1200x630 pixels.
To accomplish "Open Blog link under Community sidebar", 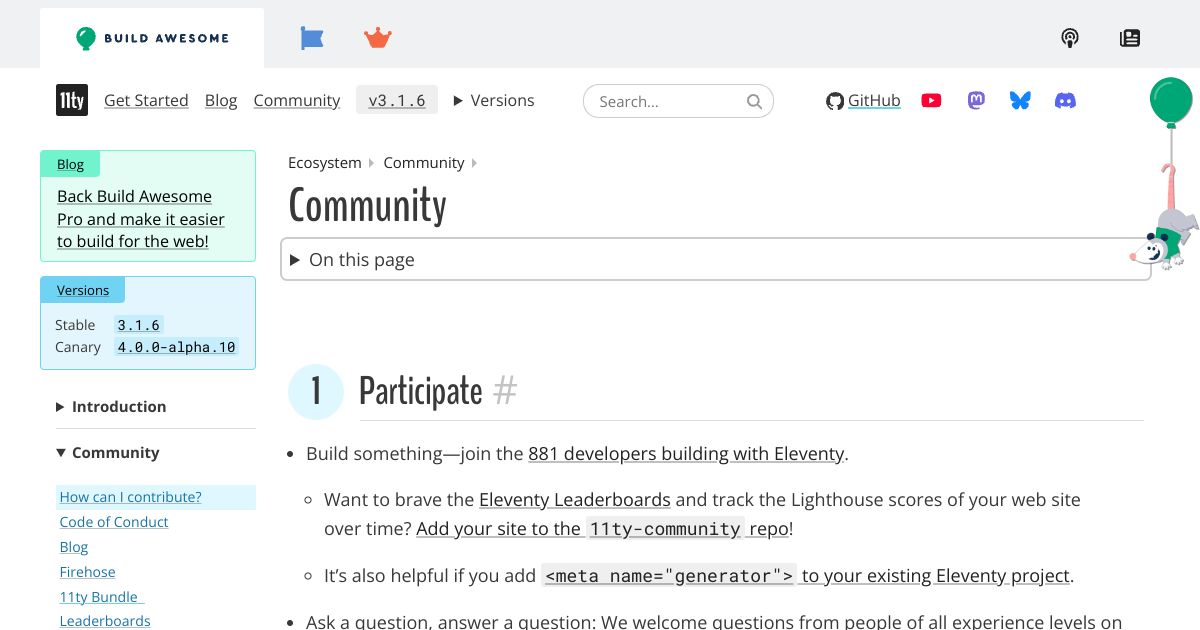I will pyautogui.click(x=74, y=546).
